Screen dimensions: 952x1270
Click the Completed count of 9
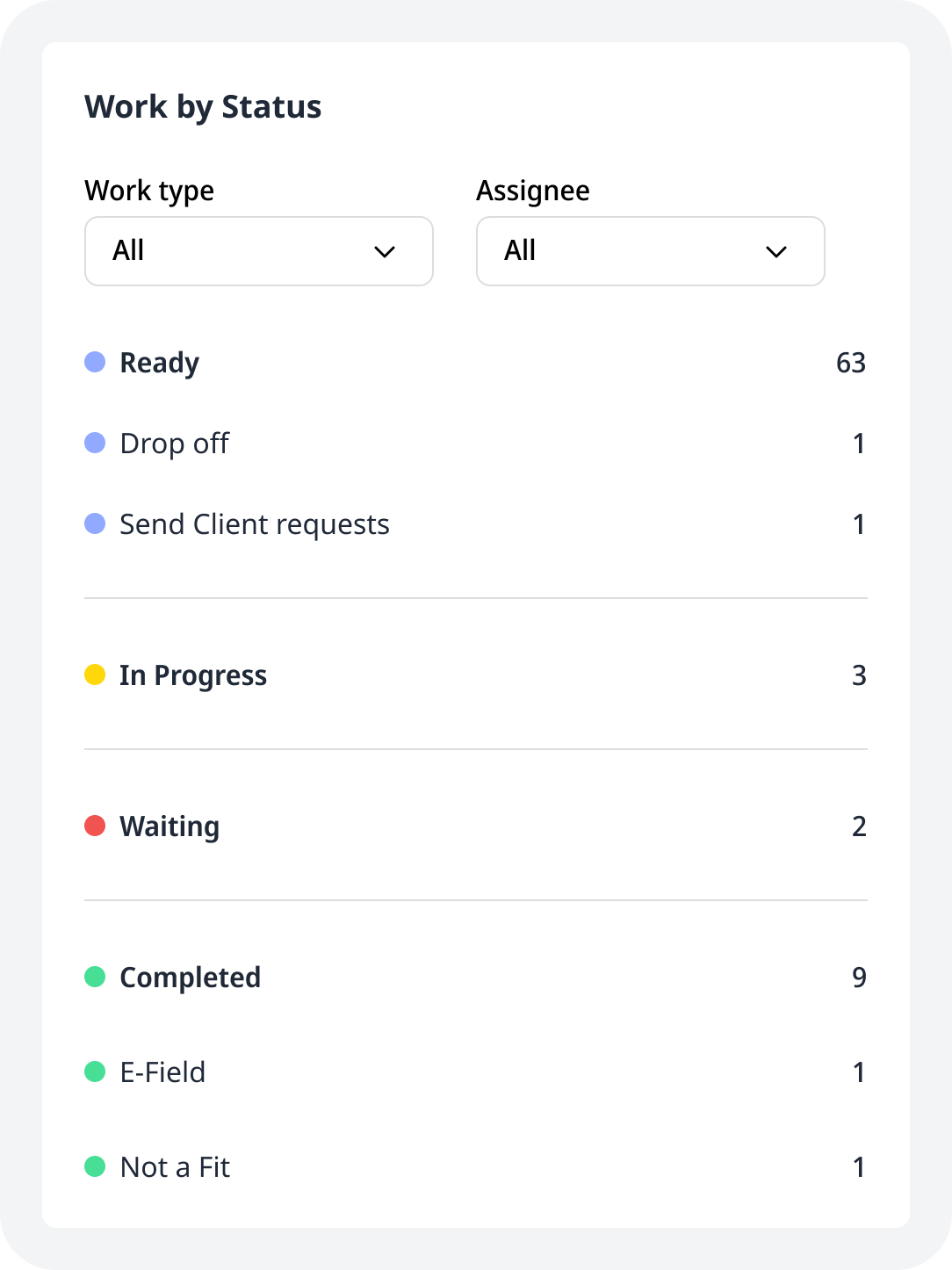click(x=859, y=978)
